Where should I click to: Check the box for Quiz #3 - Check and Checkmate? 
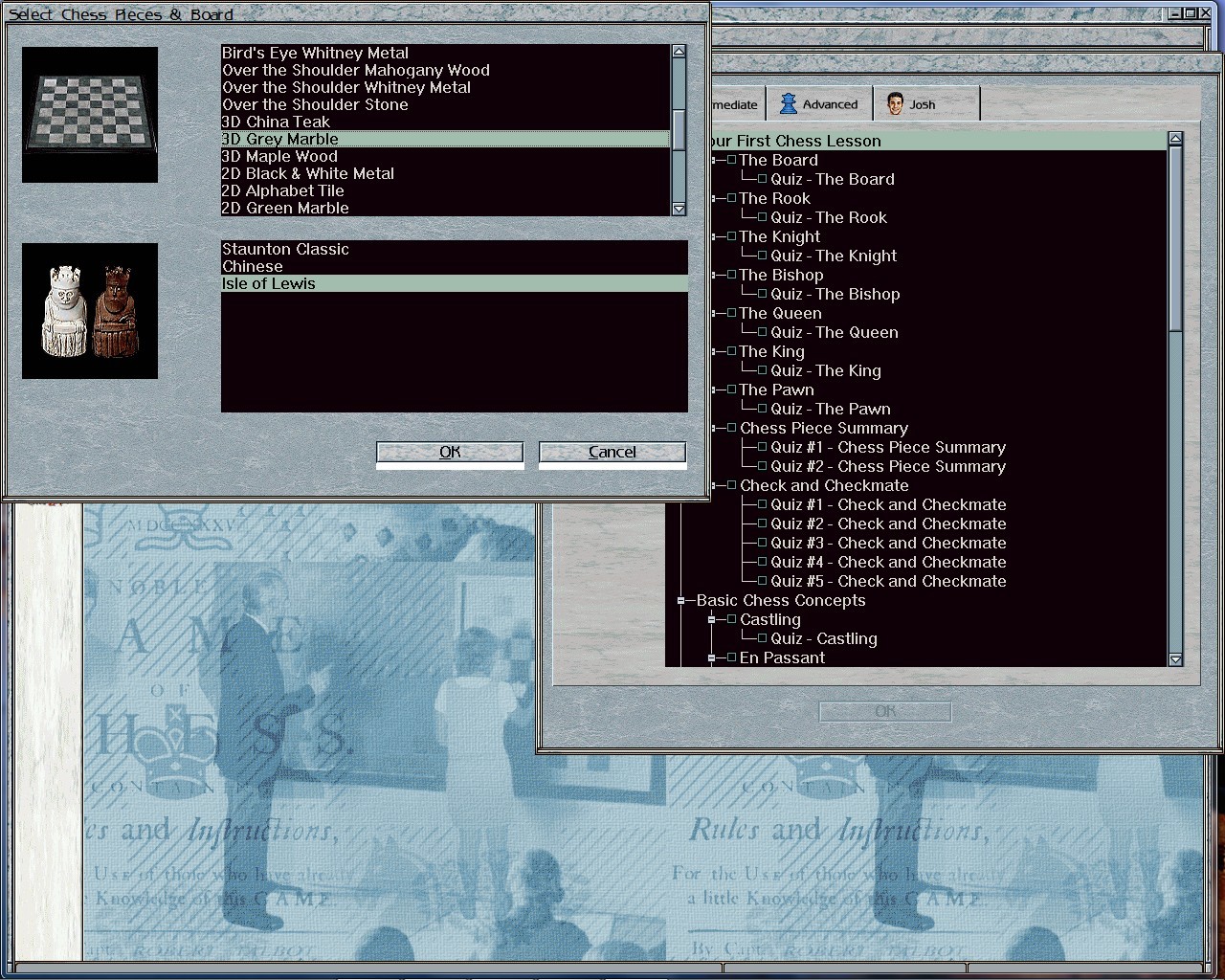tap(763, 543)
